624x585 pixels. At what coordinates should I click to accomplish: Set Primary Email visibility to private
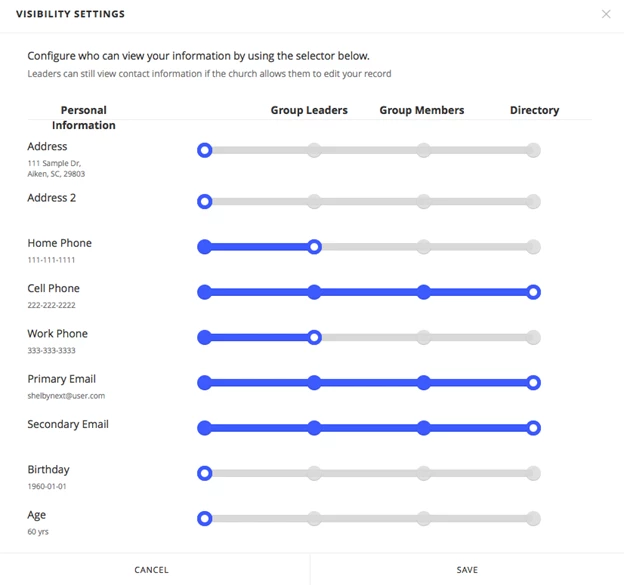(205, 382)
